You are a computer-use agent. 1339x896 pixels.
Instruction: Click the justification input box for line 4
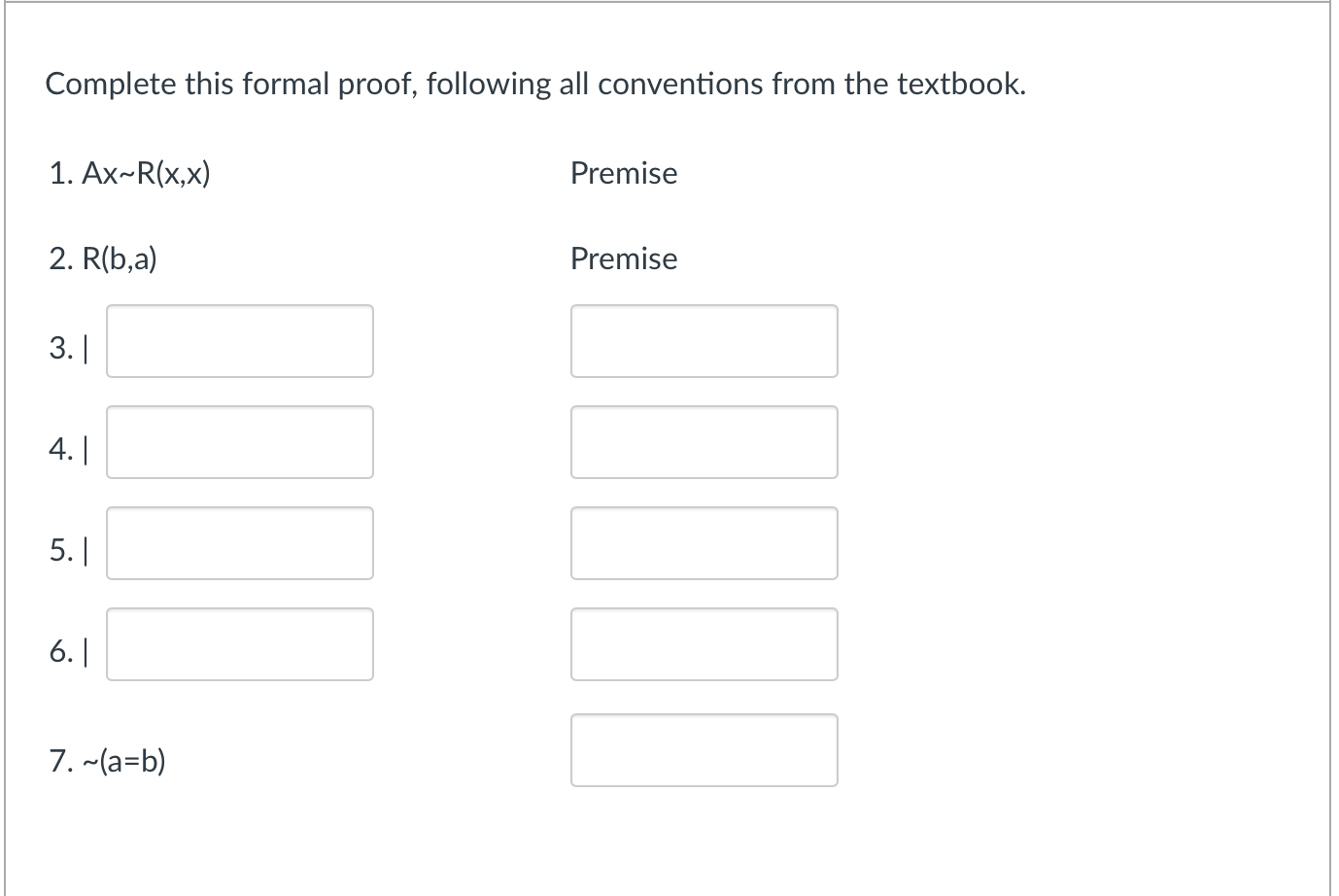coord(704,442)
